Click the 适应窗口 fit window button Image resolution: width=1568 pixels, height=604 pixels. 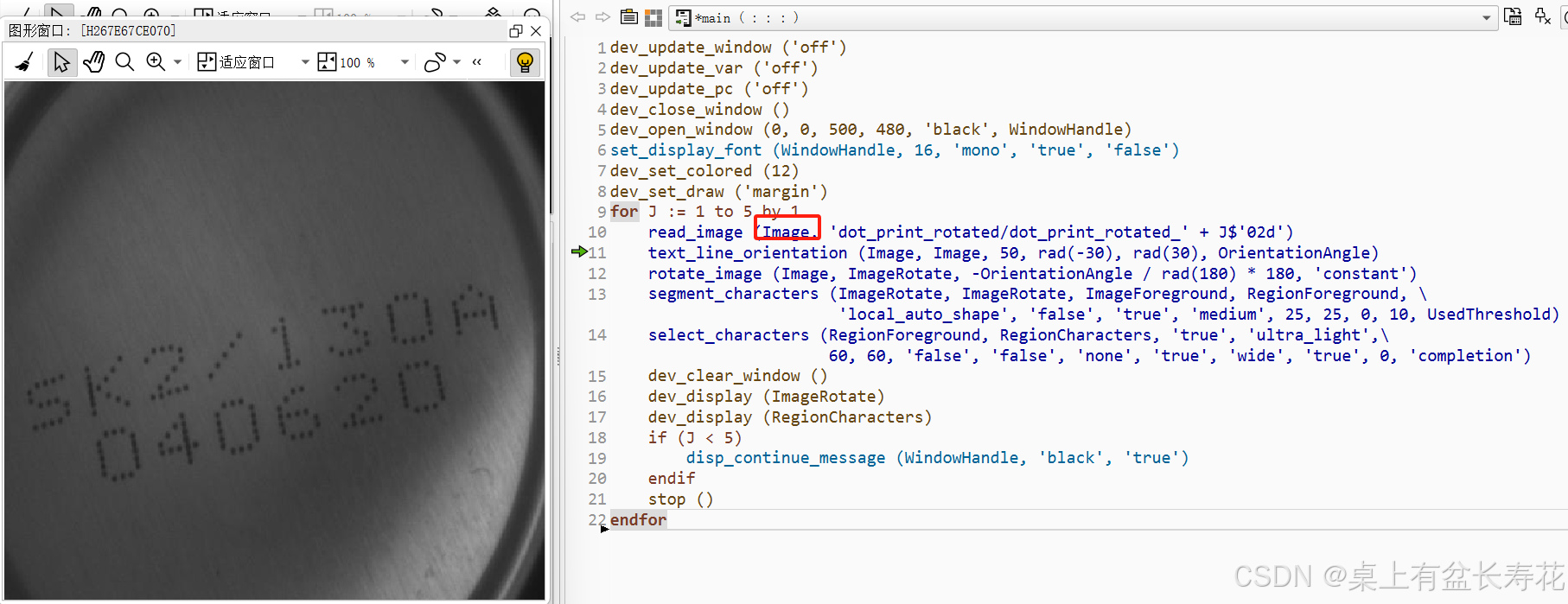tap(236, 62)
